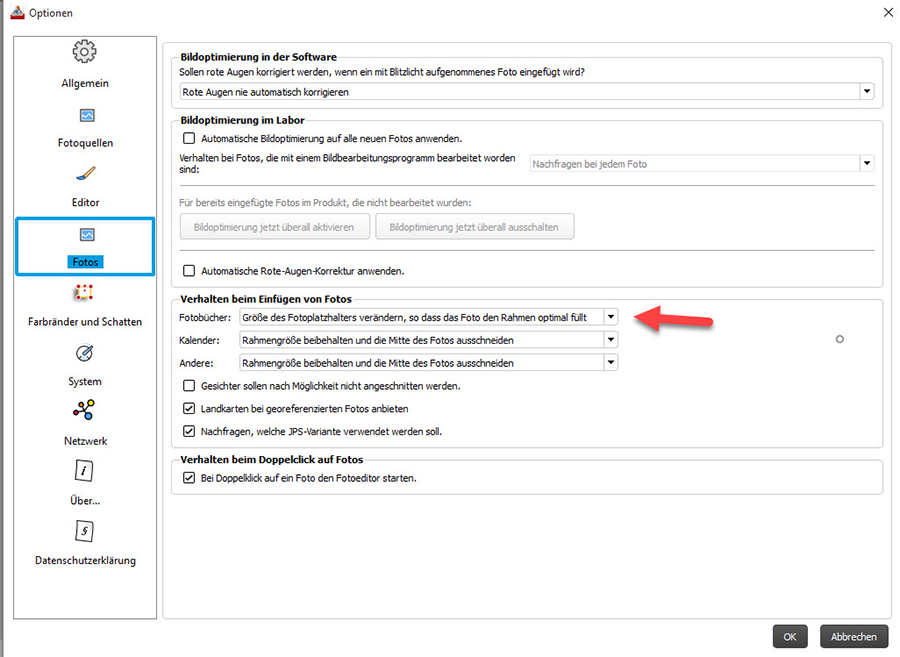The width and height of the screenshot is (900, 657).
Task: Click Bildoptimierung in der Software heading
Action: tap(258, 57)
